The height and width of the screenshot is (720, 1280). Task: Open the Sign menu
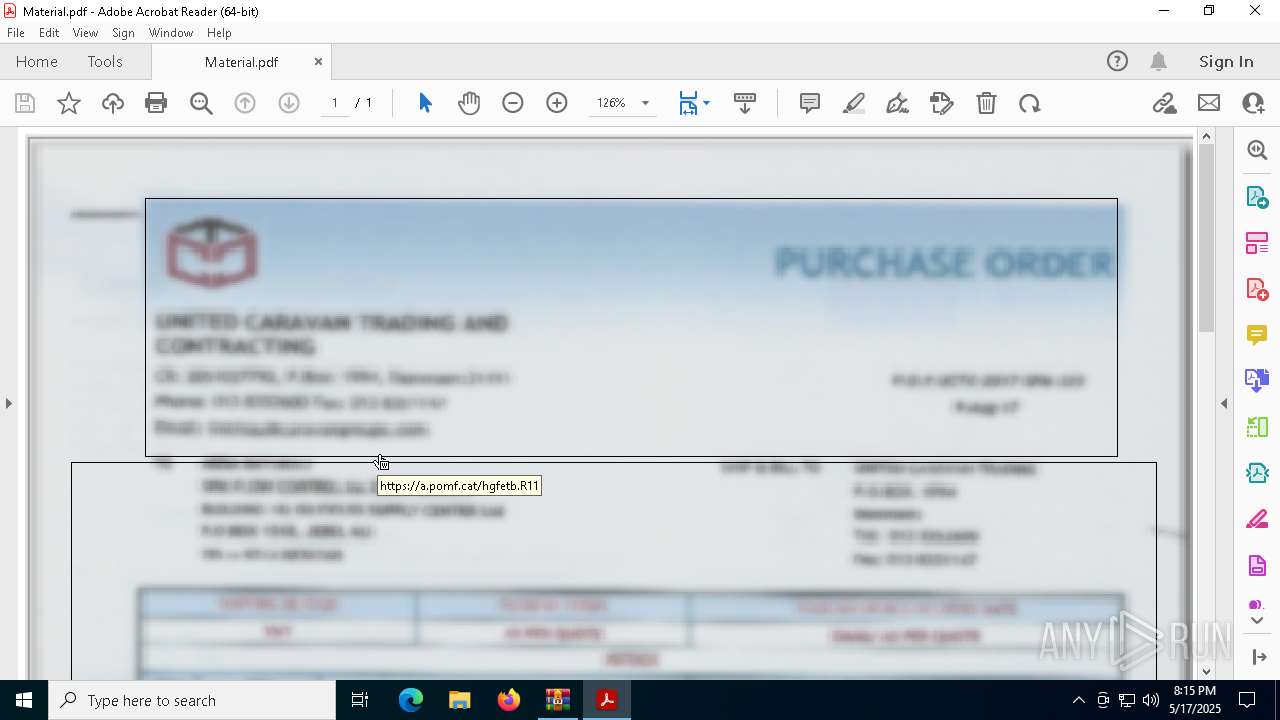click(x=124, y=33)
